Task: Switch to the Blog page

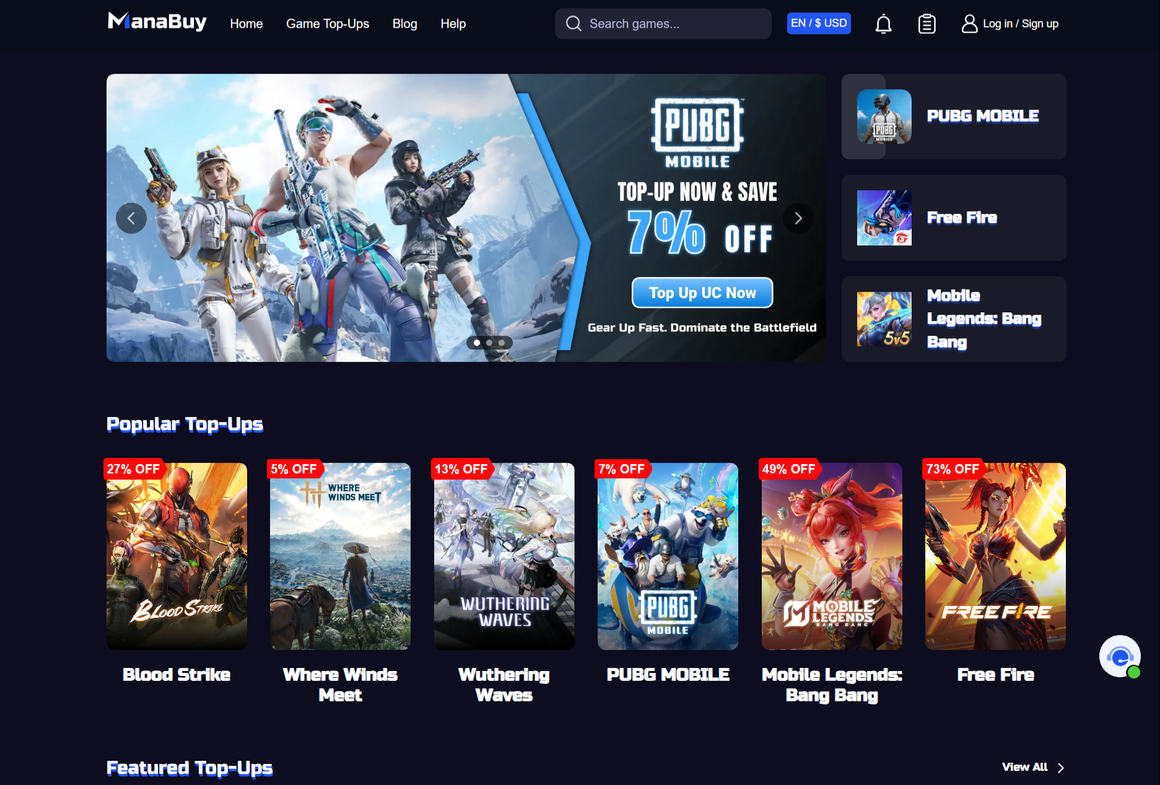Action: coord(404,23)
